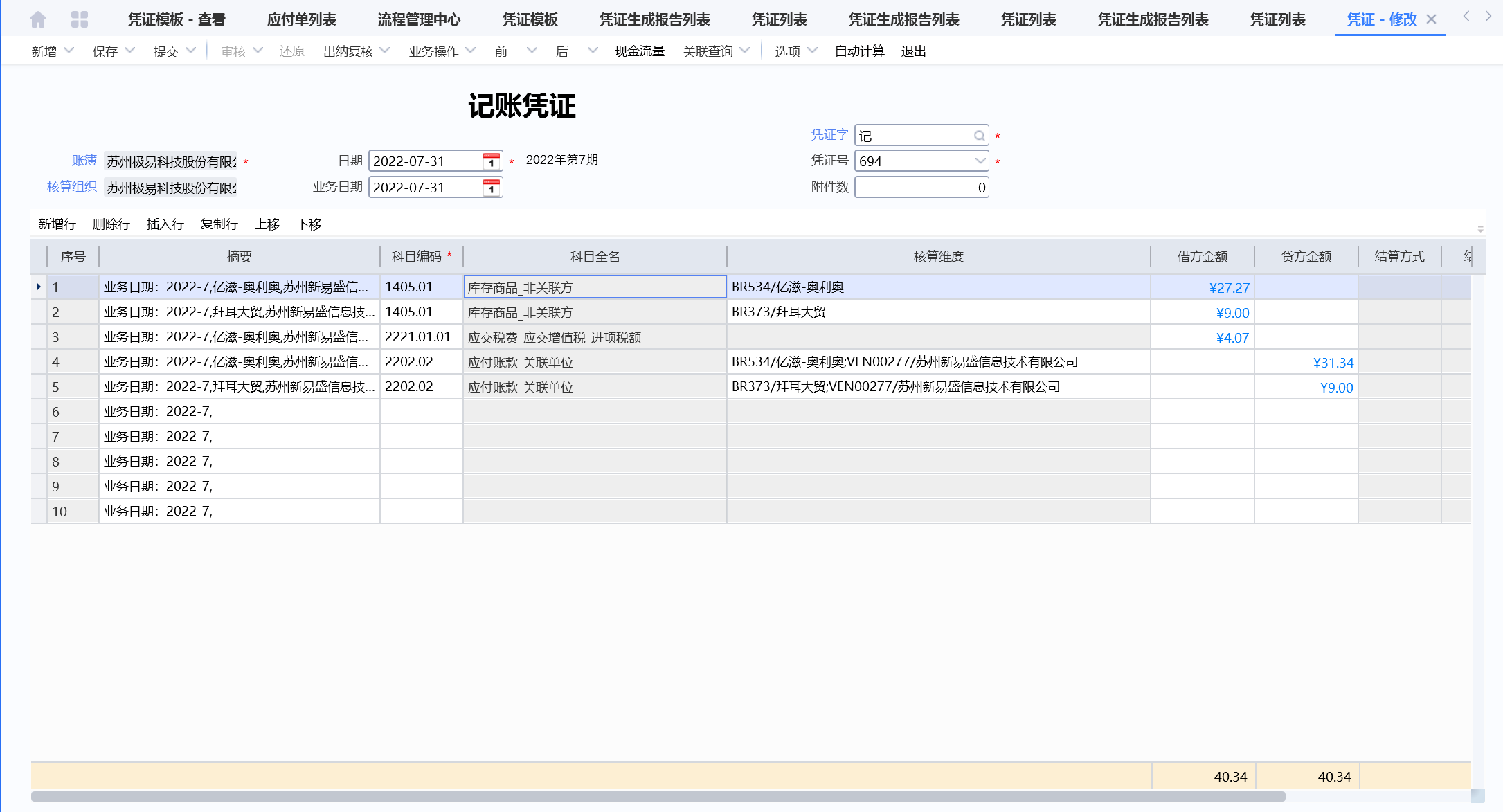
Task: Open the 凭证模板 tab
Action: click(530, 19)
